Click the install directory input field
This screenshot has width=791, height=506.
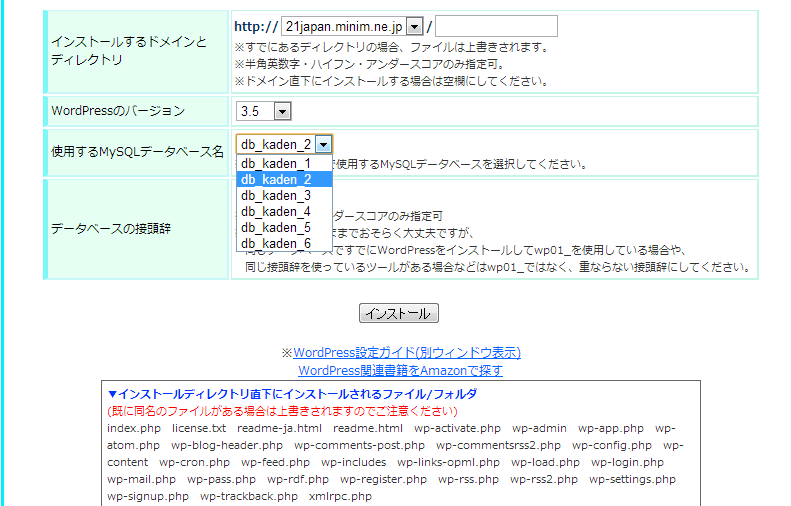[x=496, y=26]
